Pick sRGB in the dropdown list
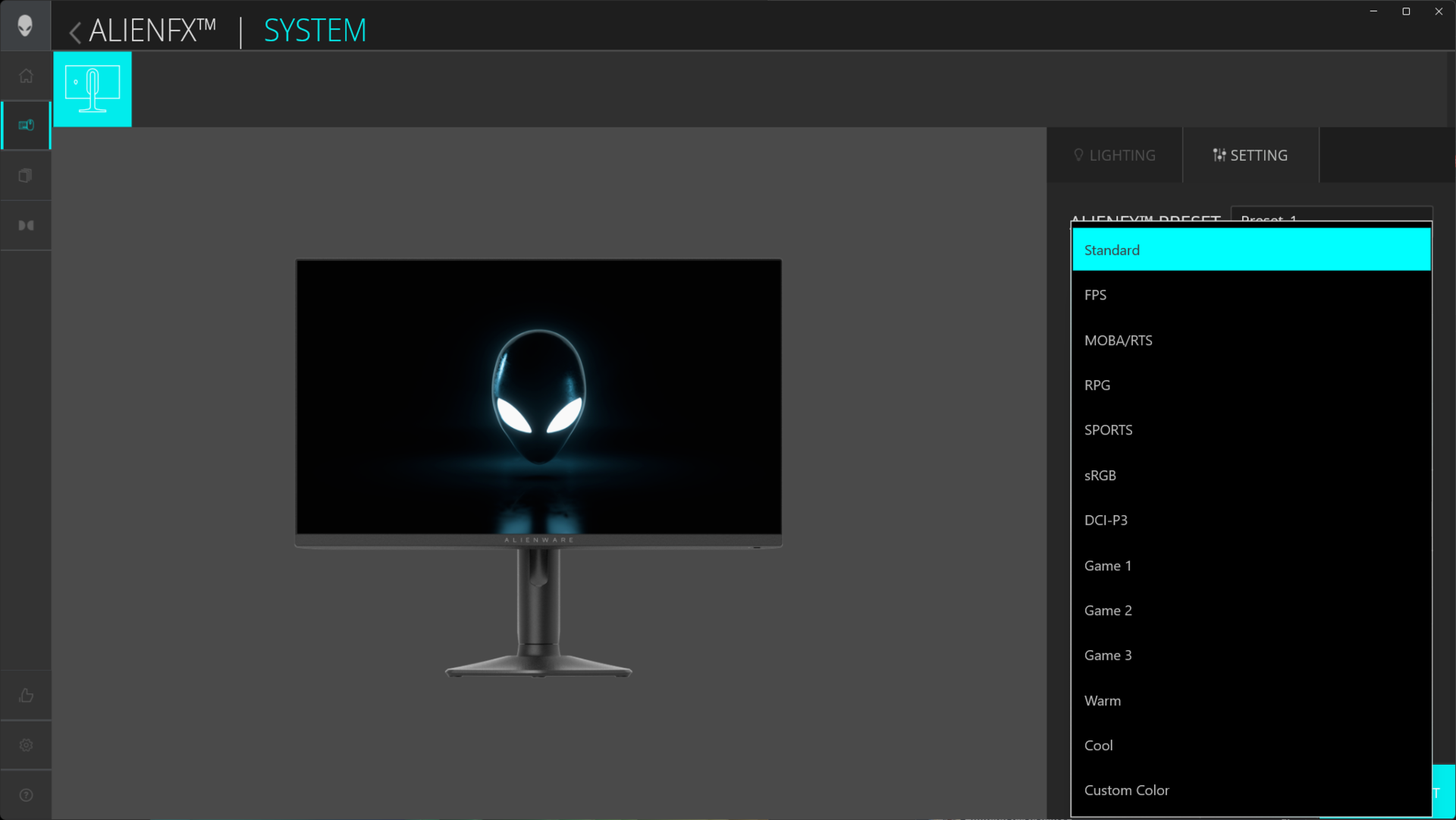The width and height of the screenshot is (1456, 820). 1251,476
